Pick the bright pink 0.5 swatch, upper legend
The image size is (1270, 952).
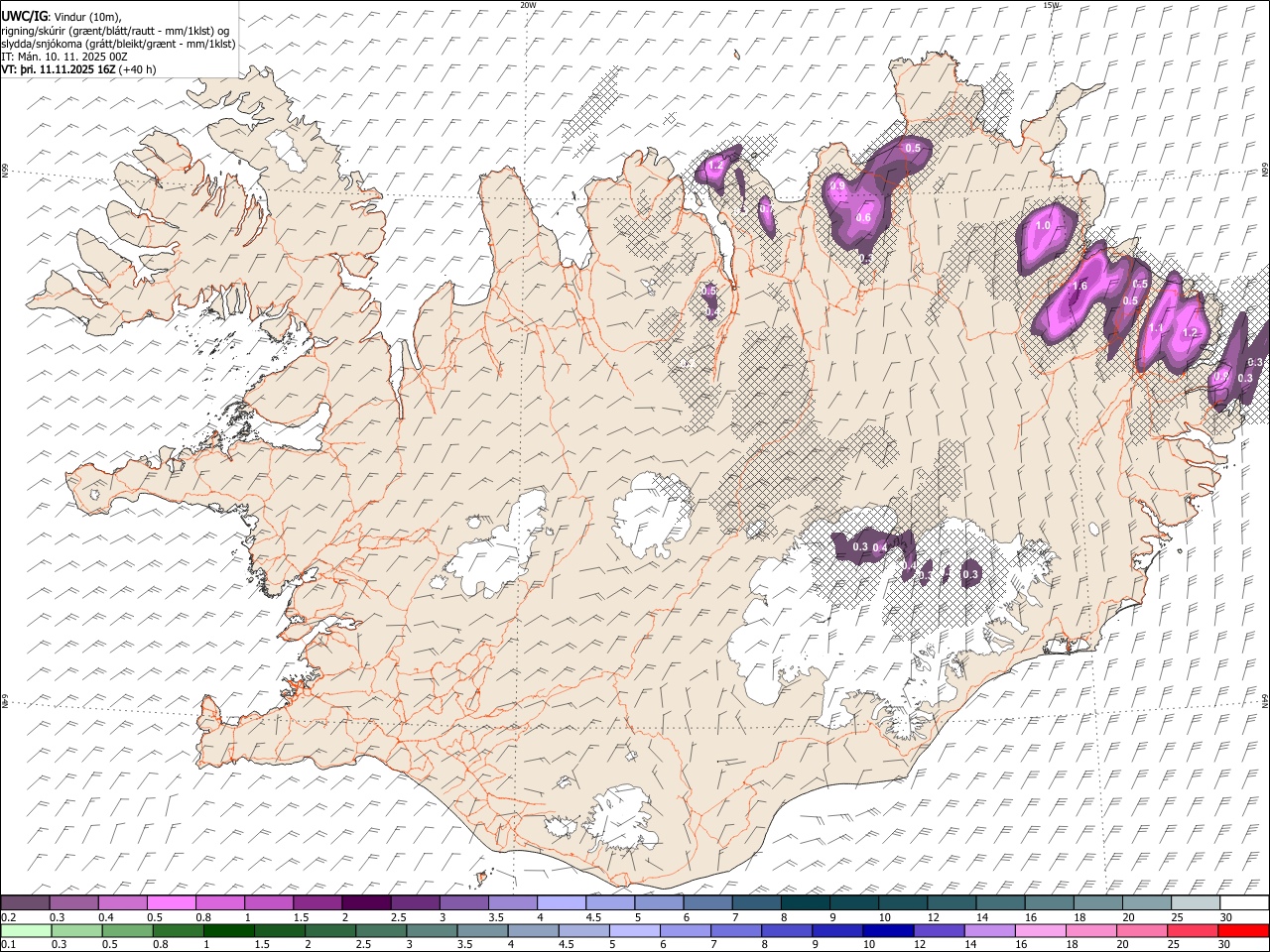pos(171,903)
